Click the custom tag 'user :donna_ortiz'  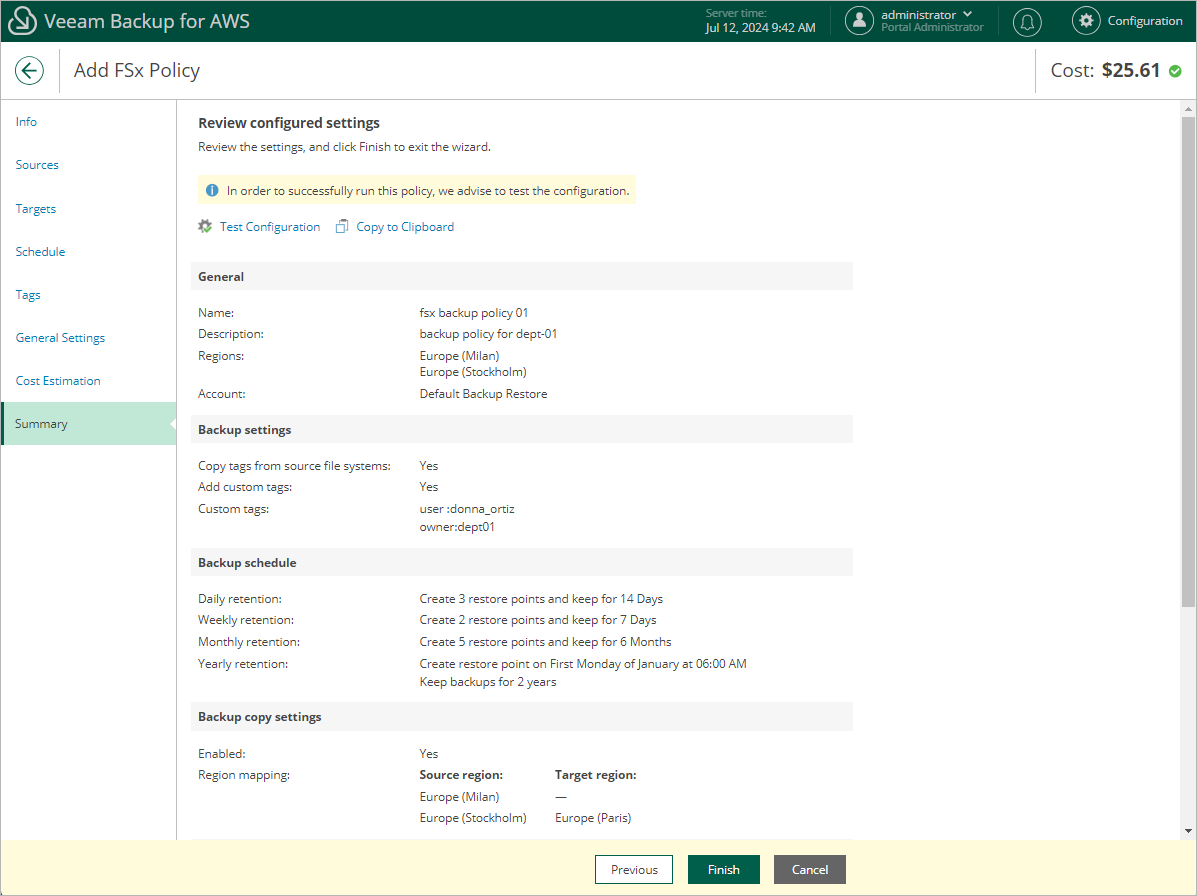[x=466, y=509]
